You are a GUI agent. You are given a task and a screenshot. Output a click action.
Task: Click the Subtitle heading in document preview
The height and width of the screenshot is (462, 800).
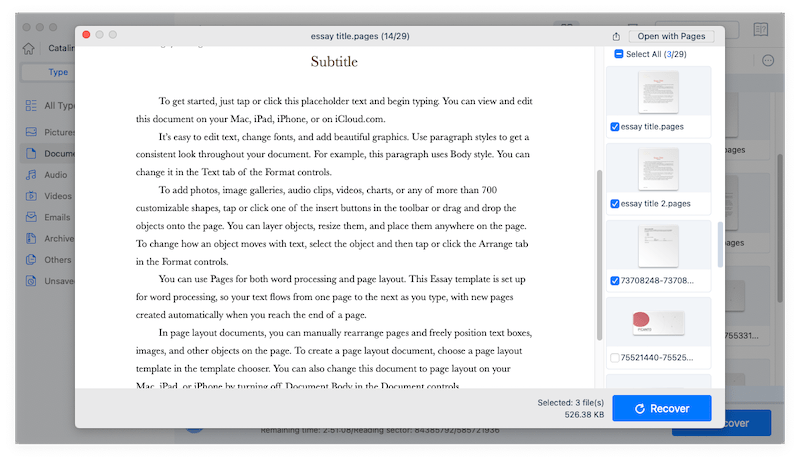(334, 62)
